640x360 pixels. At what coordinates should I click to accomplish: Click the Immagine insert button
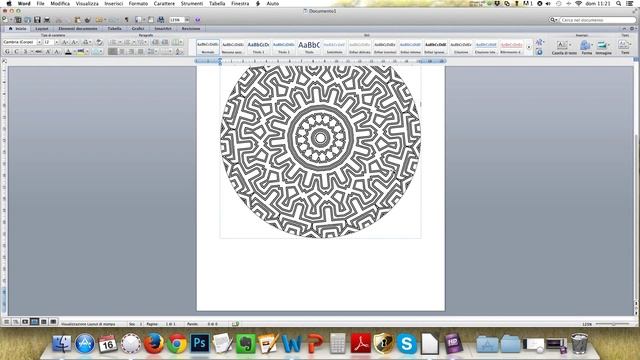pyautogui.click(x=603, y=47)
